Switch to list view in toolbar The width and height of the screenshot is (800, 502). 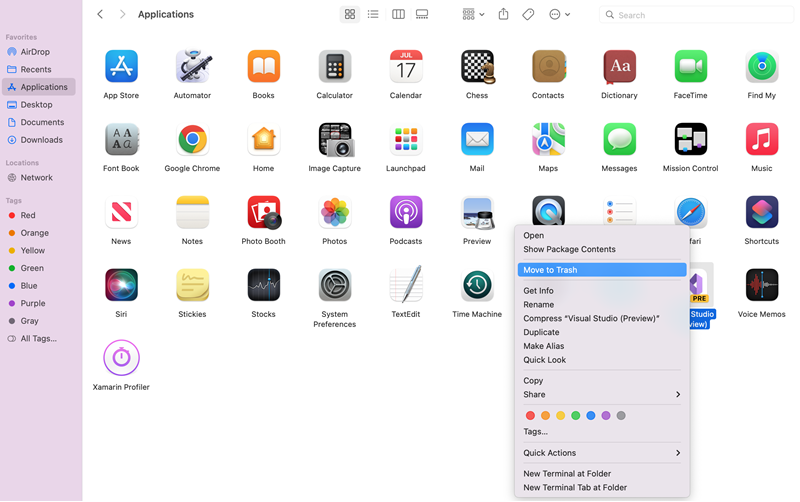(373, 14)
